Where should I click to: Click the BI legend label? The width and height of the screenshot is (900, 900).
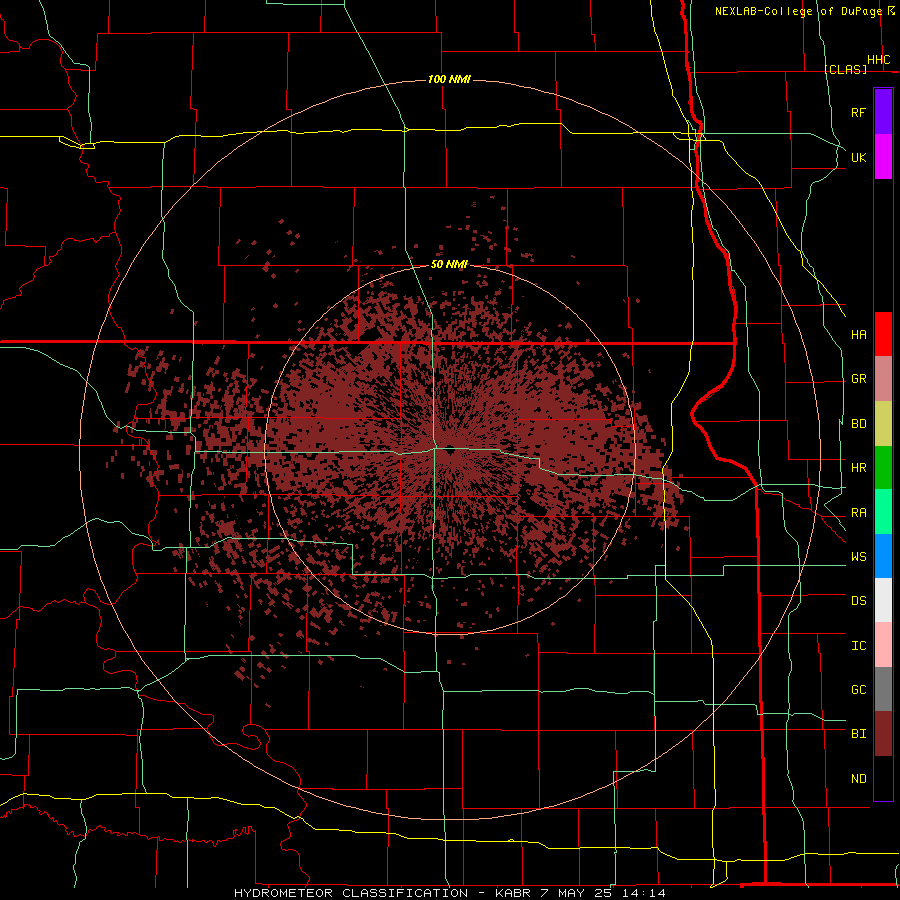859,734
